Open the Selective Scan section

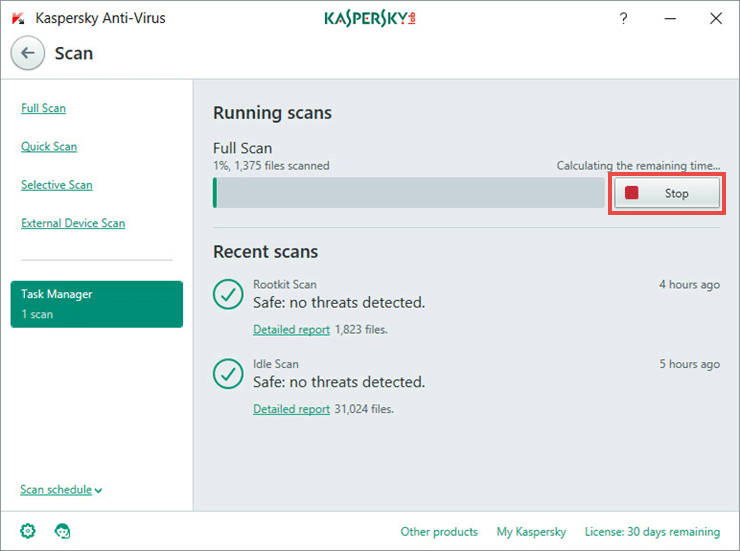point(57,184)
